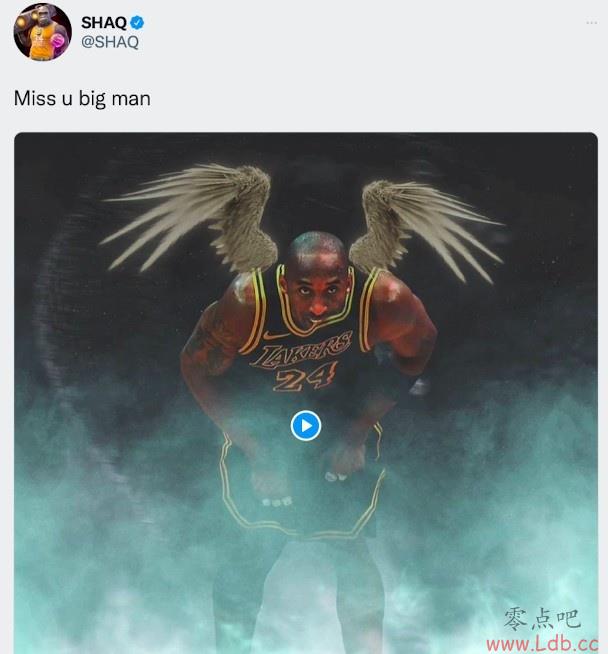
Task: Open the tweet's three-dot more menu
Action: [591, 23]
